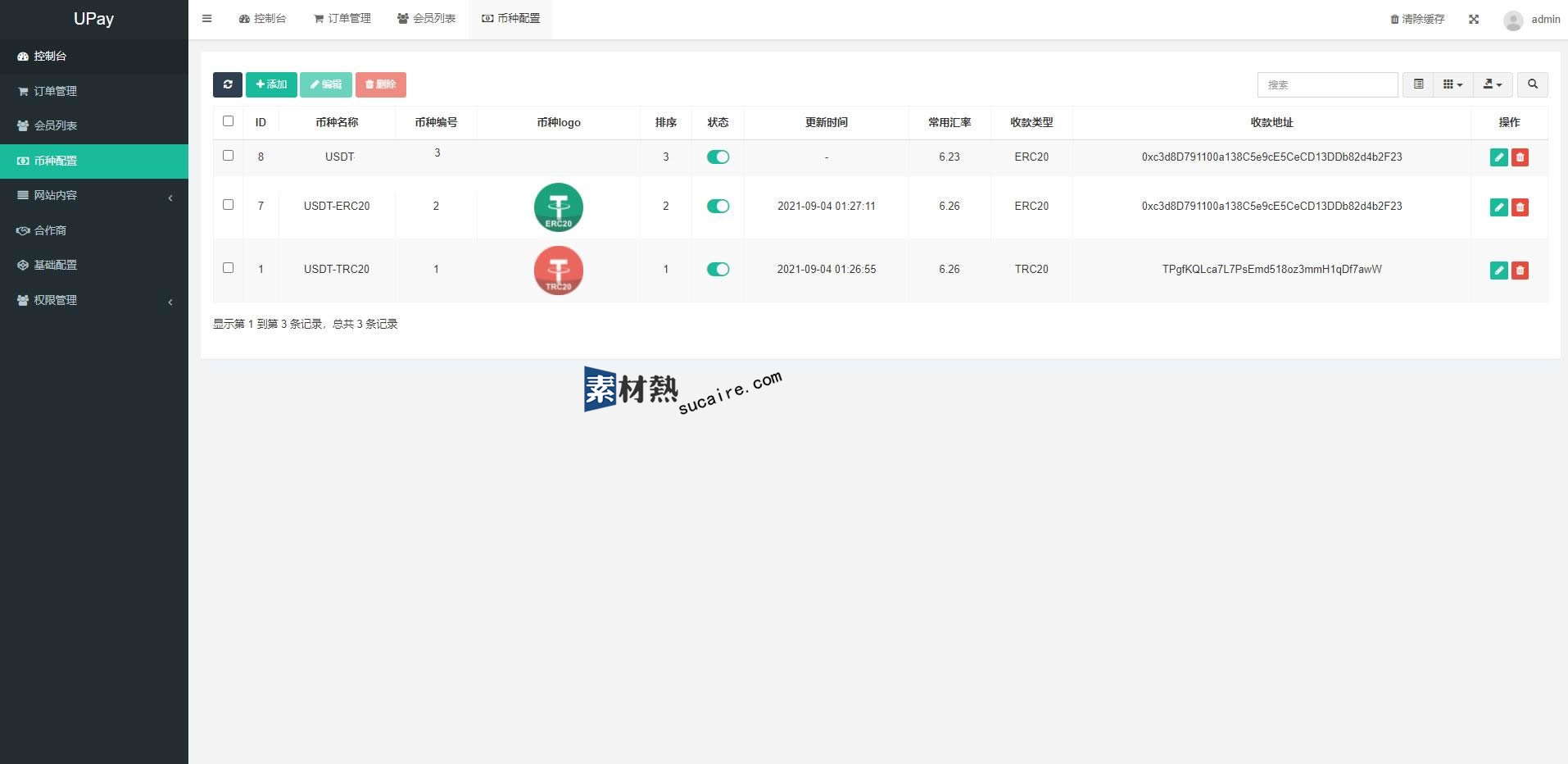Tick the select-all header checkbox
This screenshot has width=1568, height=764.
(228, 121)
